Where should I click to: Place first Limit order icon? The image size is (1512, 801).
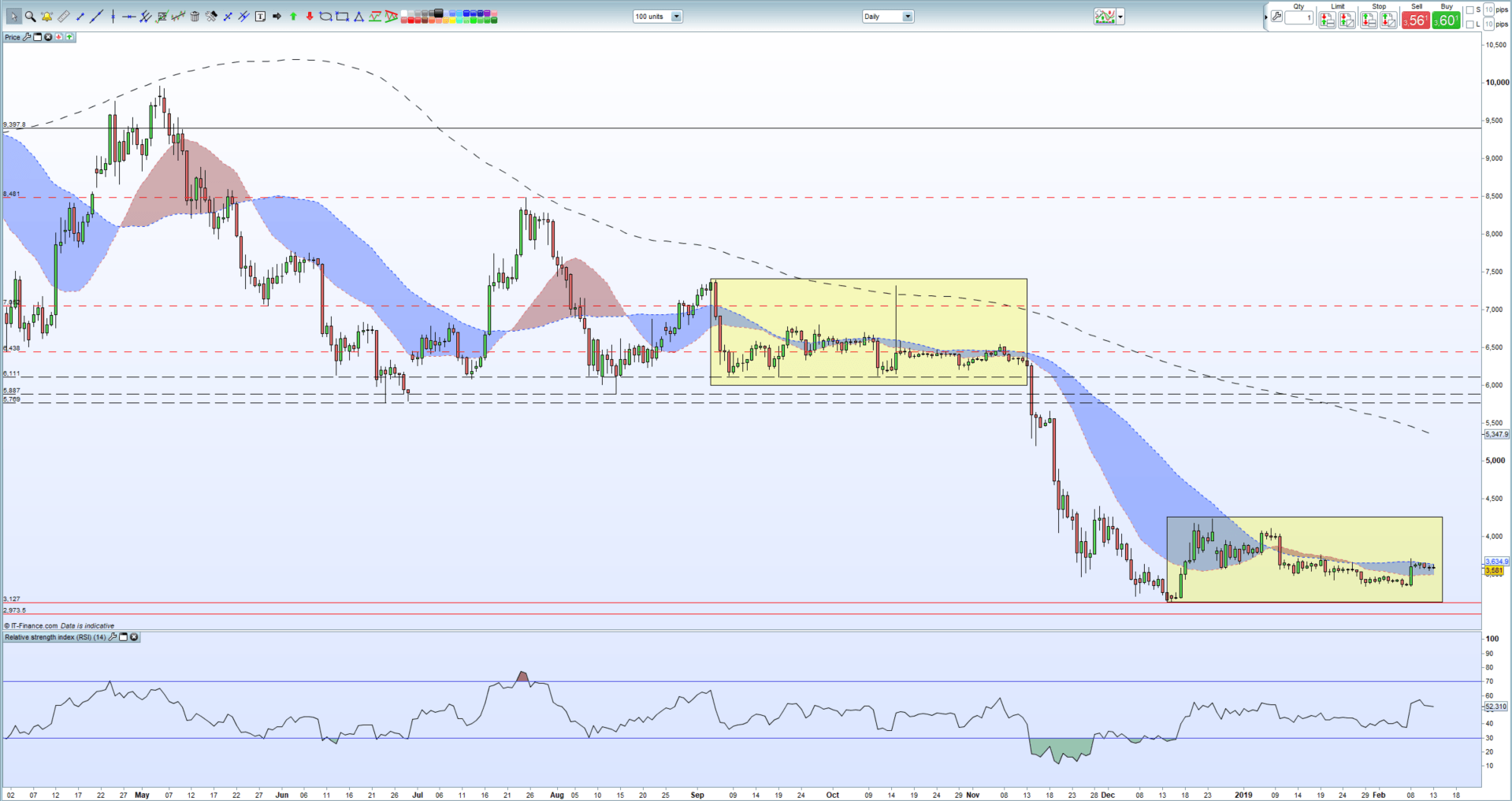coord(1327,20)
